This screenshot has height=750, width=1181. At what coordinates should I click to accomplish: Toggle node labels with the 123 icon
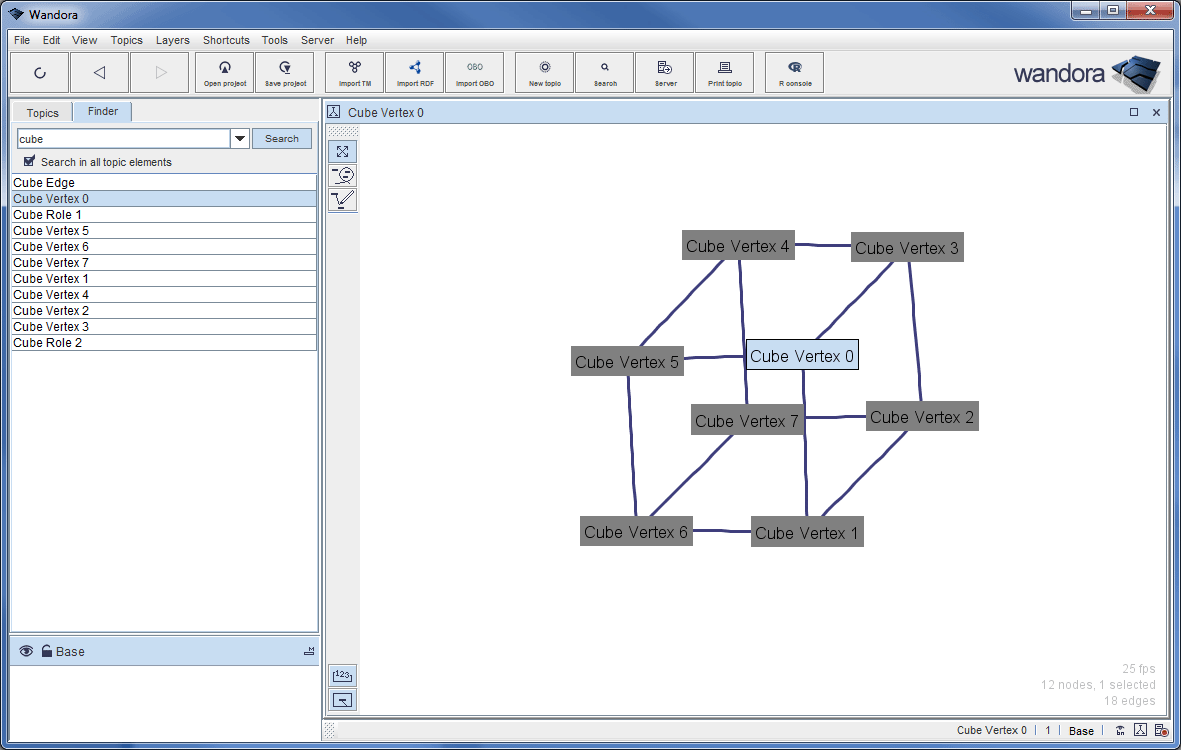[342, 676]
